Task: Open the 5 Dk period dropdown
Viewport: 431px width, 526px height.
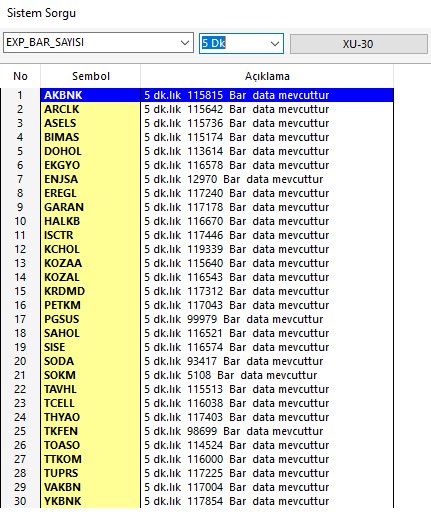Action: point(241,43)
